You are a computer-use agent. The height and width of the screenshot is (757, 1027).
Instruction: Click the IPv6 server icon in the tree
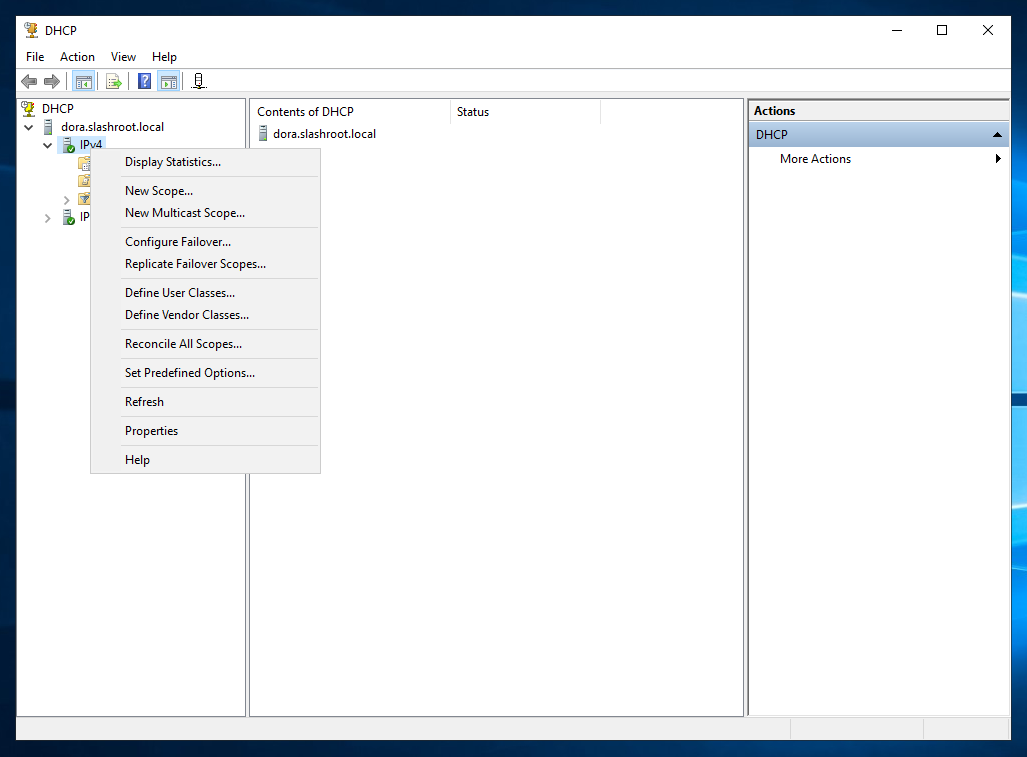click(68, 217)
